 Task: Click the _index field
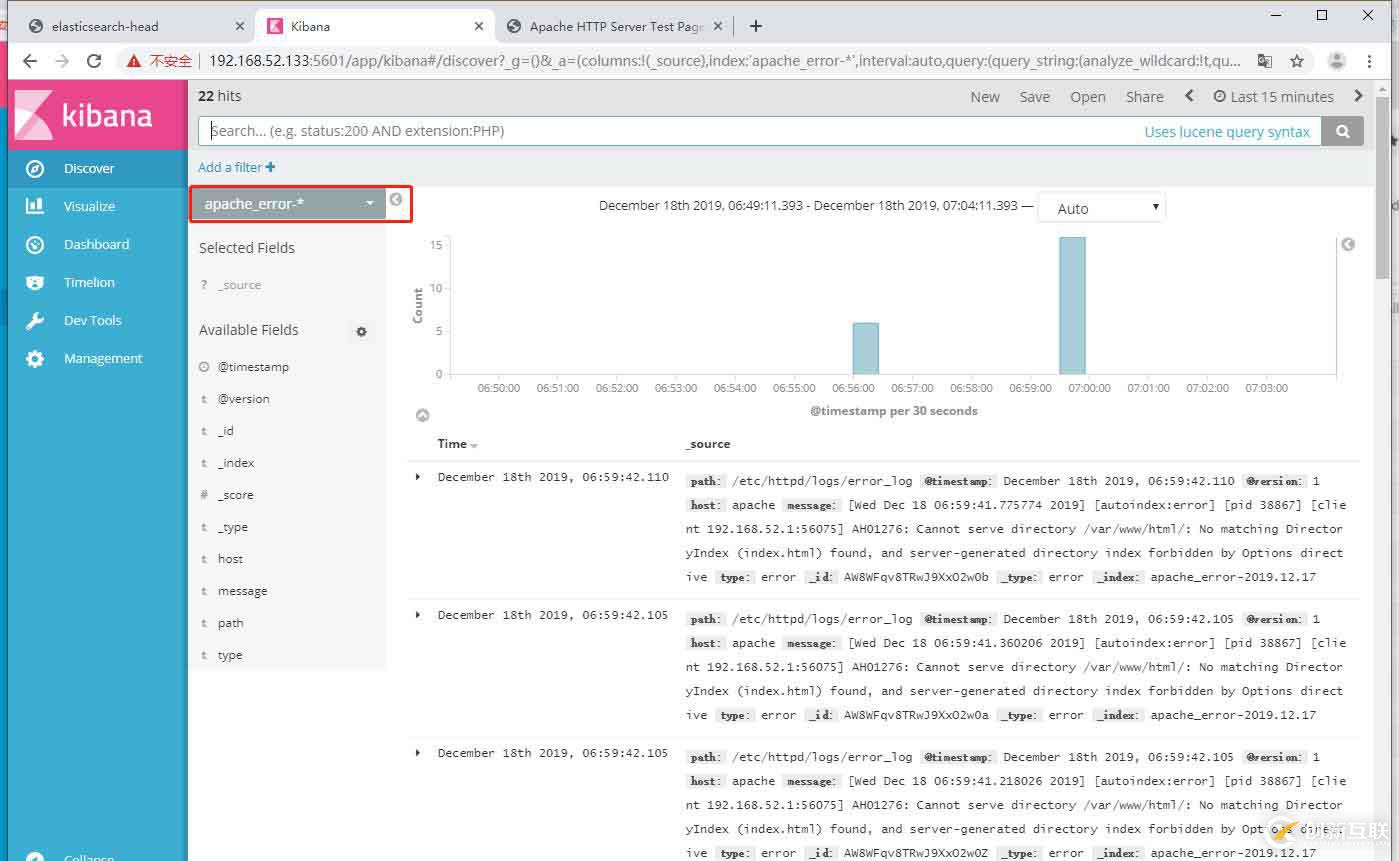(x=236, y=463)
